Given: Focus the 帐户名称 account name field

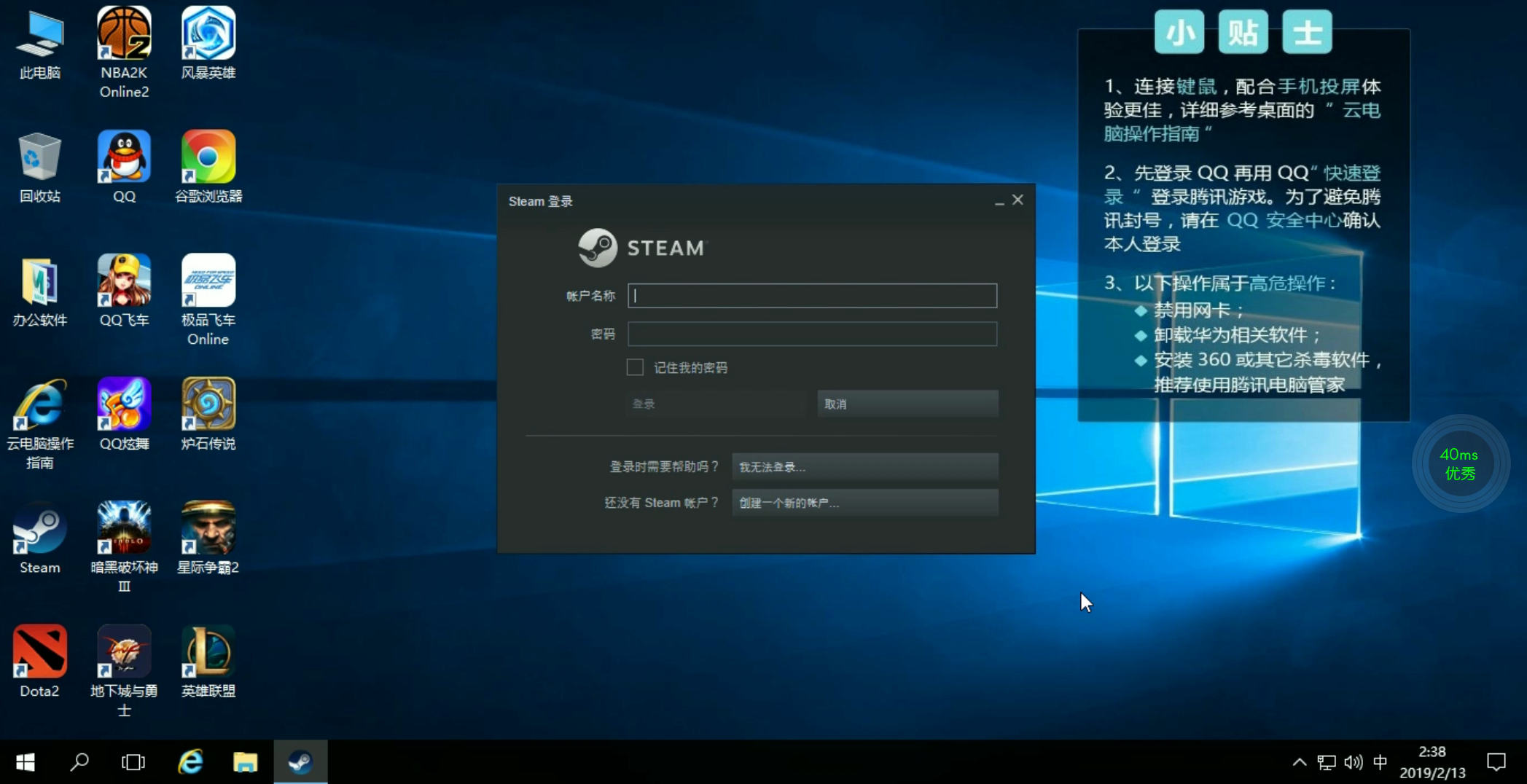Looking at the screenshot, I should coord(812,295).
